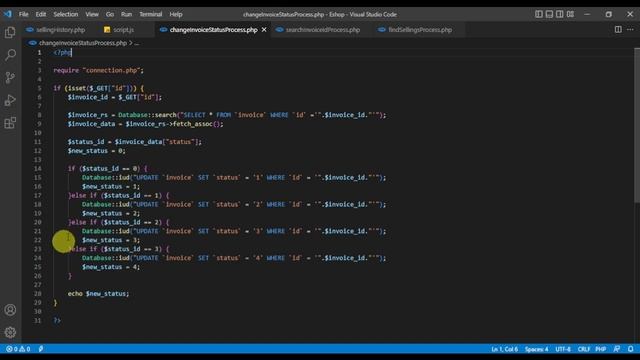This screenshot has width=640, height=360.
Task: Expand the breadcrumb ellipsis after the file name
Action: coord(137,43)
